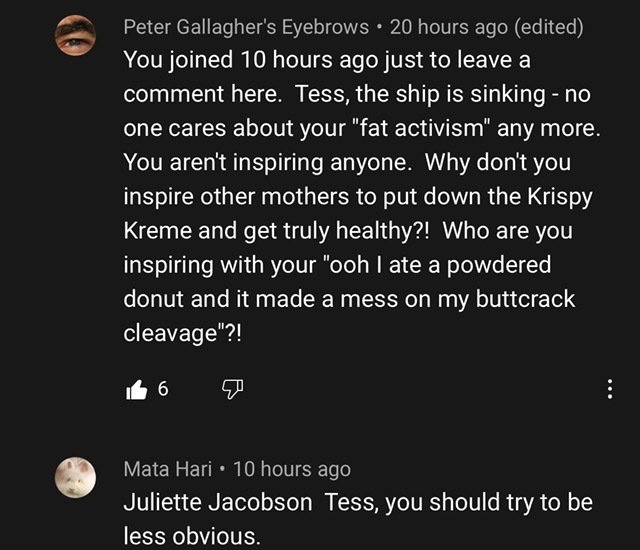The height and width of the screenshot is (550, 640).
Task: Visit the Peter Gallagher's Eyebrows channel name
Action: 246,27
